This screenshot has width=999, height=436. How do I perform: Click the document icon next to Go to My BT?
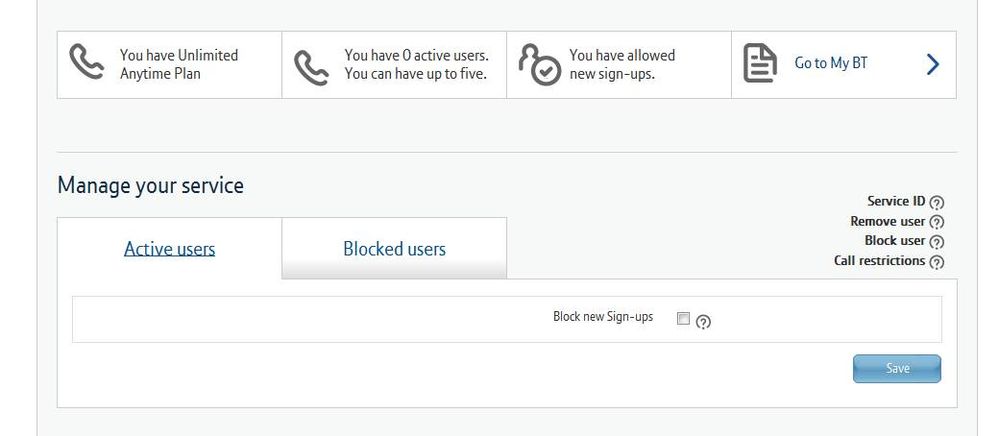(x=760, y=63)
